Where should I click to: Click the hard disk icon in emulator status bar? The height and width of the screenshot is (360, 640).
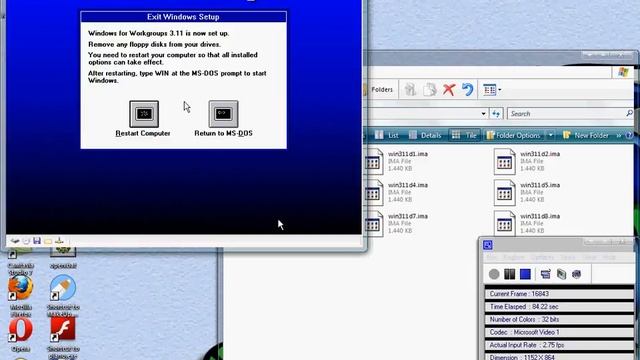(x=15, y=241)
